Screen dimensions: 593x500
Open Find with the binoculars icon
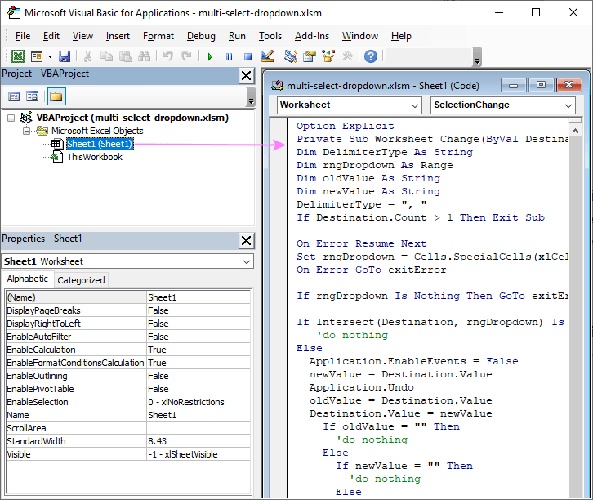(144, 57)
